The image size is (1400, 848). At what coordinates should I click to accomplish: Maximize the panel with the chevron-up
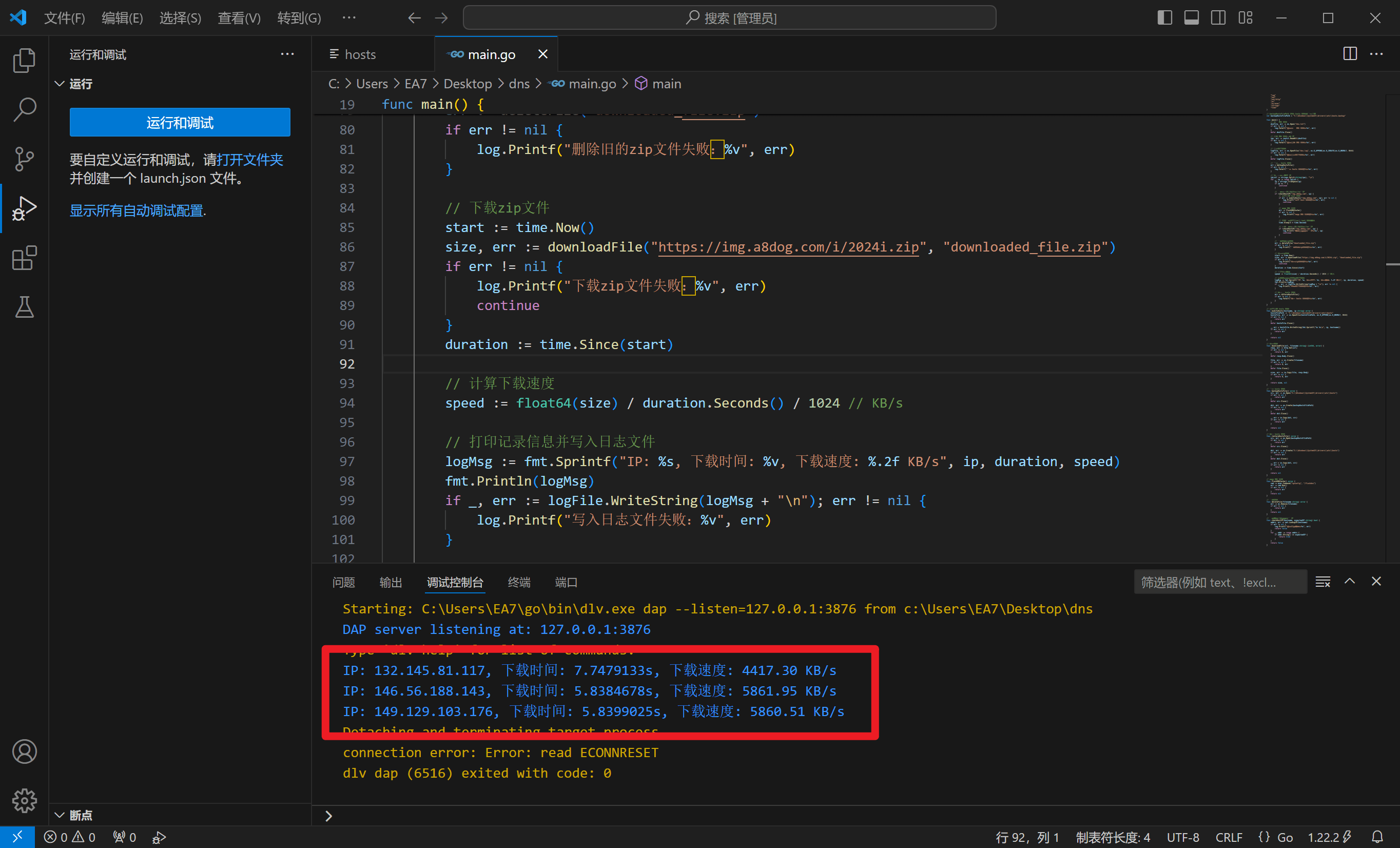(1349, 581)
